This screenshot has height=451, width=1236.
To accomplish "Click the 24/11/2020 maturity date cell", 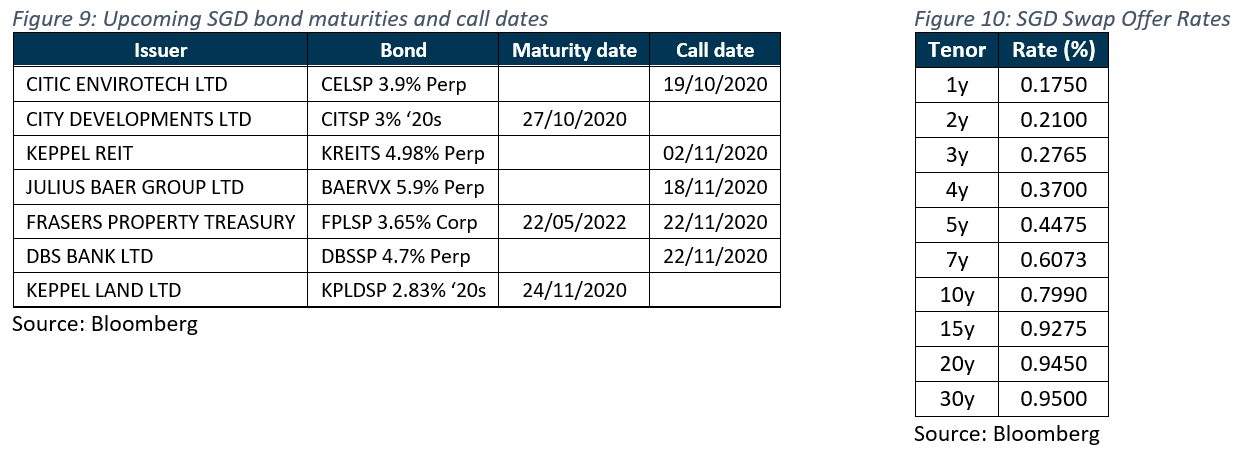I will tap(574, 290).
